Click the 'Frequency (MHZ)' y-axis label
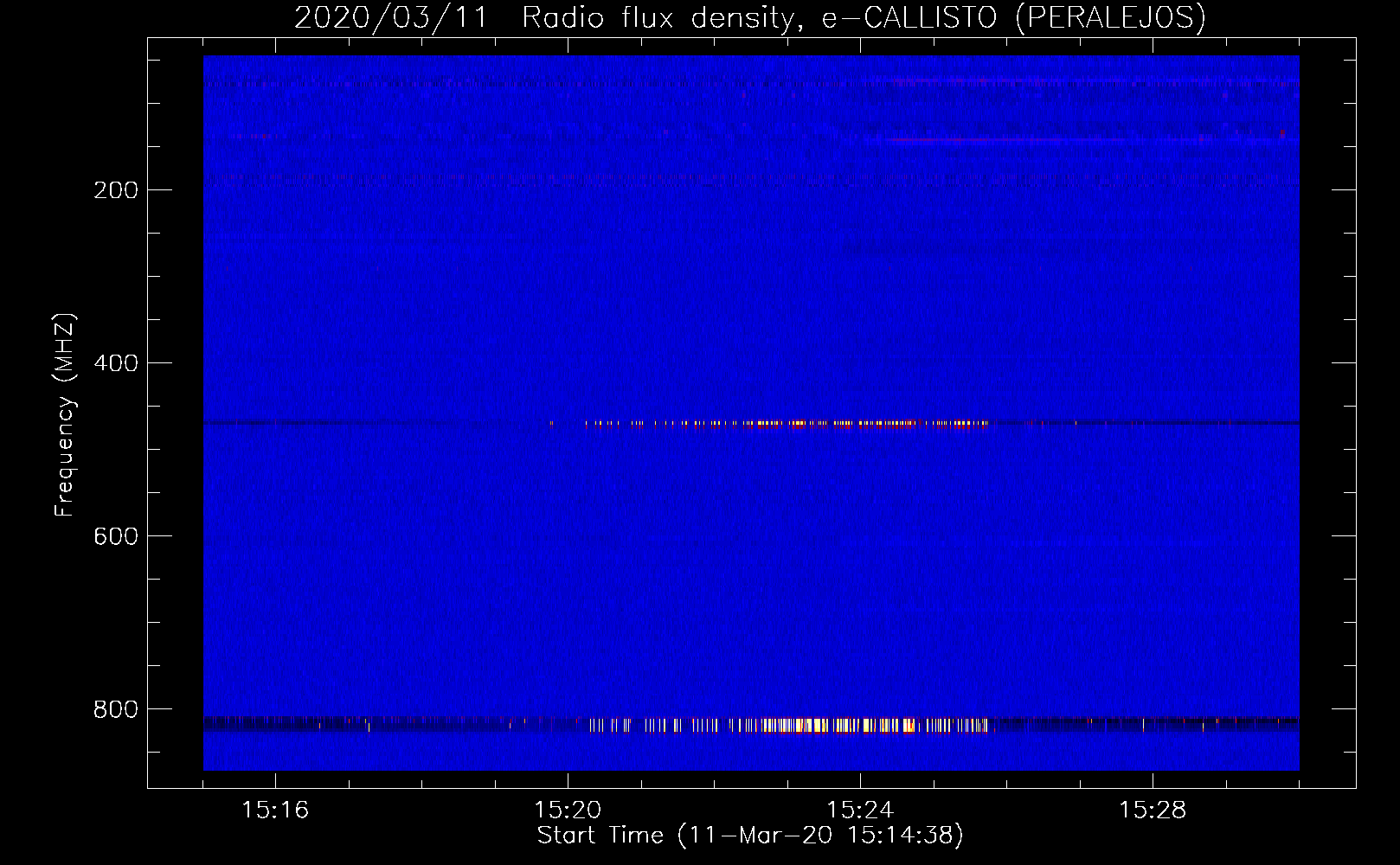The height and width of the screenshot is (865, 1400). point(64,414)
